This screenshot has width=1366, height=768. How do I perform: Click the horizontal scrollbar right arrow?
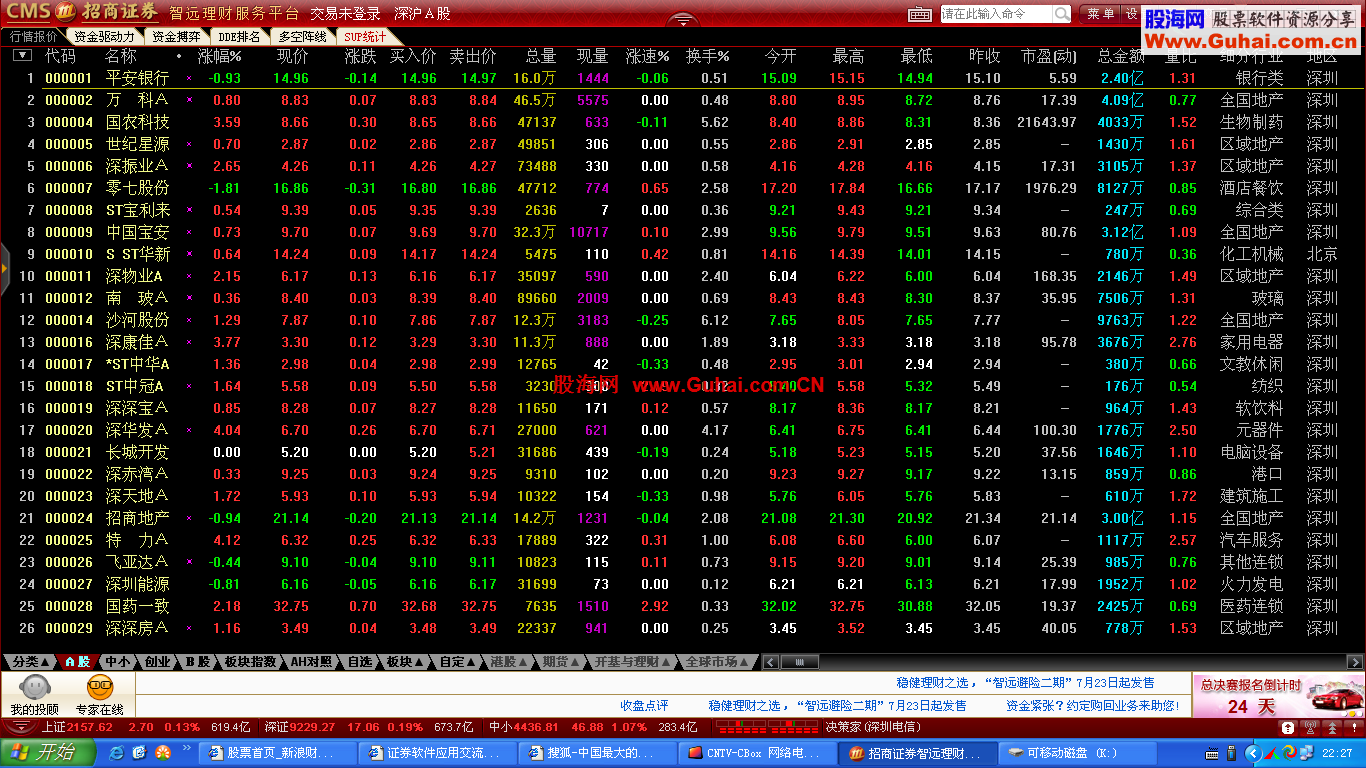[1355, 662]
